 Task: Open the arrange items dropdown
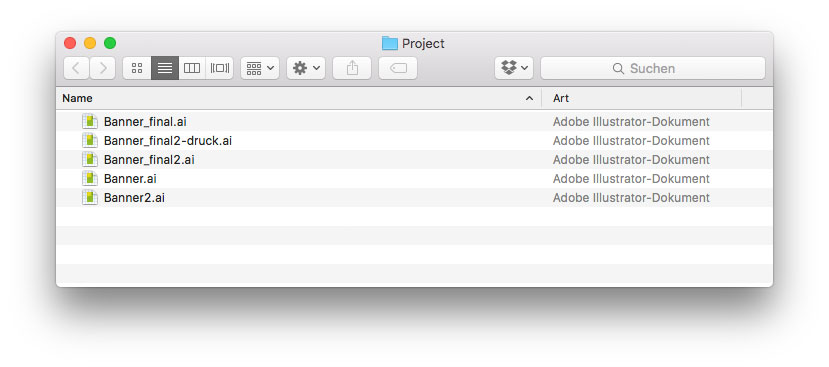260,68
